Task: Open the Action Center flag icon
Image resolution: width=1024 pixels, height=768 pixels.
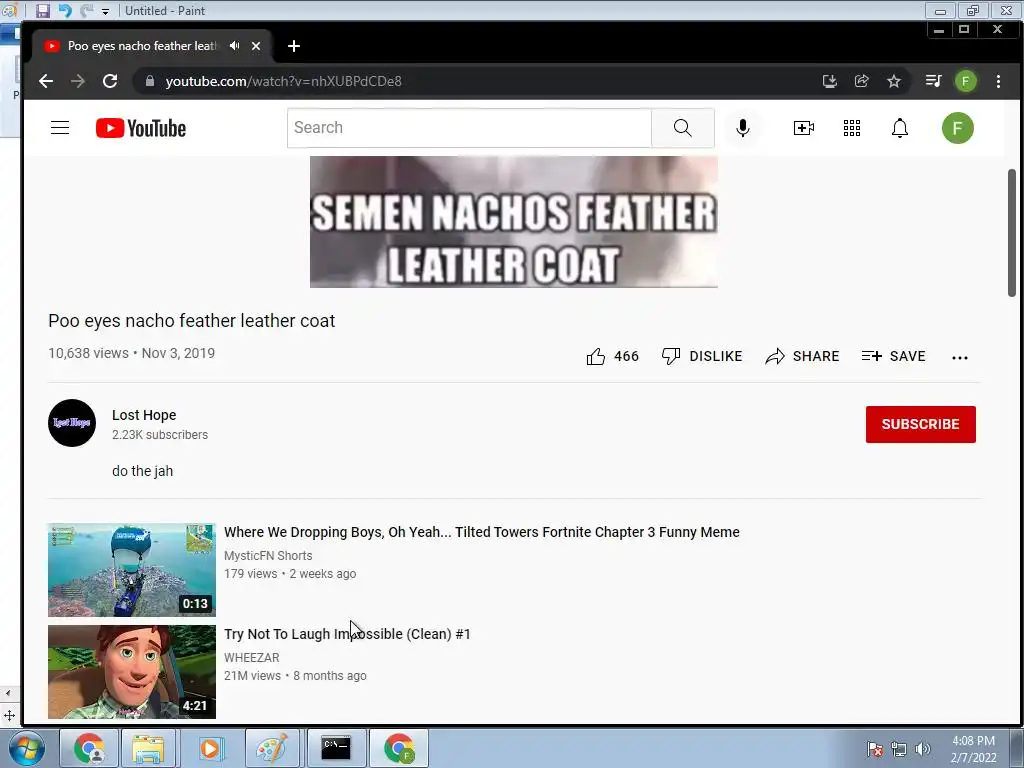Action: [x=875, y=749]
